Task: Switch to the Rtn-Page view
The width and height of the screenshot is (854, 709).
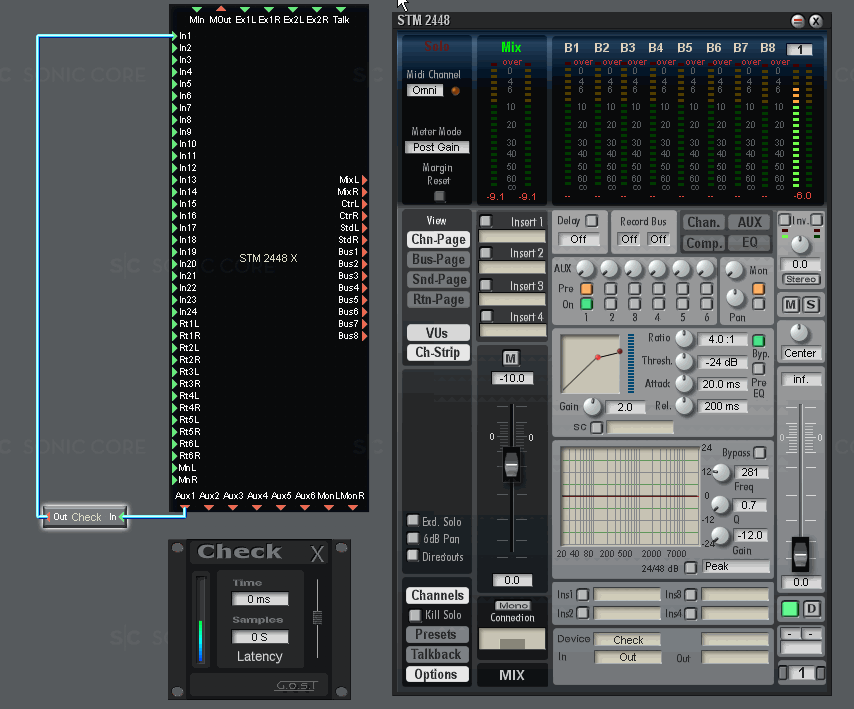Action: pos(438,300)
